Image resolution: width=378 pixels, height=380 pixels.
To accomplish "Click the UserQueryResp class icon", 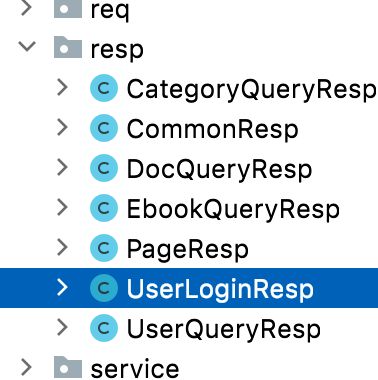I will click(x=104, y=328).
